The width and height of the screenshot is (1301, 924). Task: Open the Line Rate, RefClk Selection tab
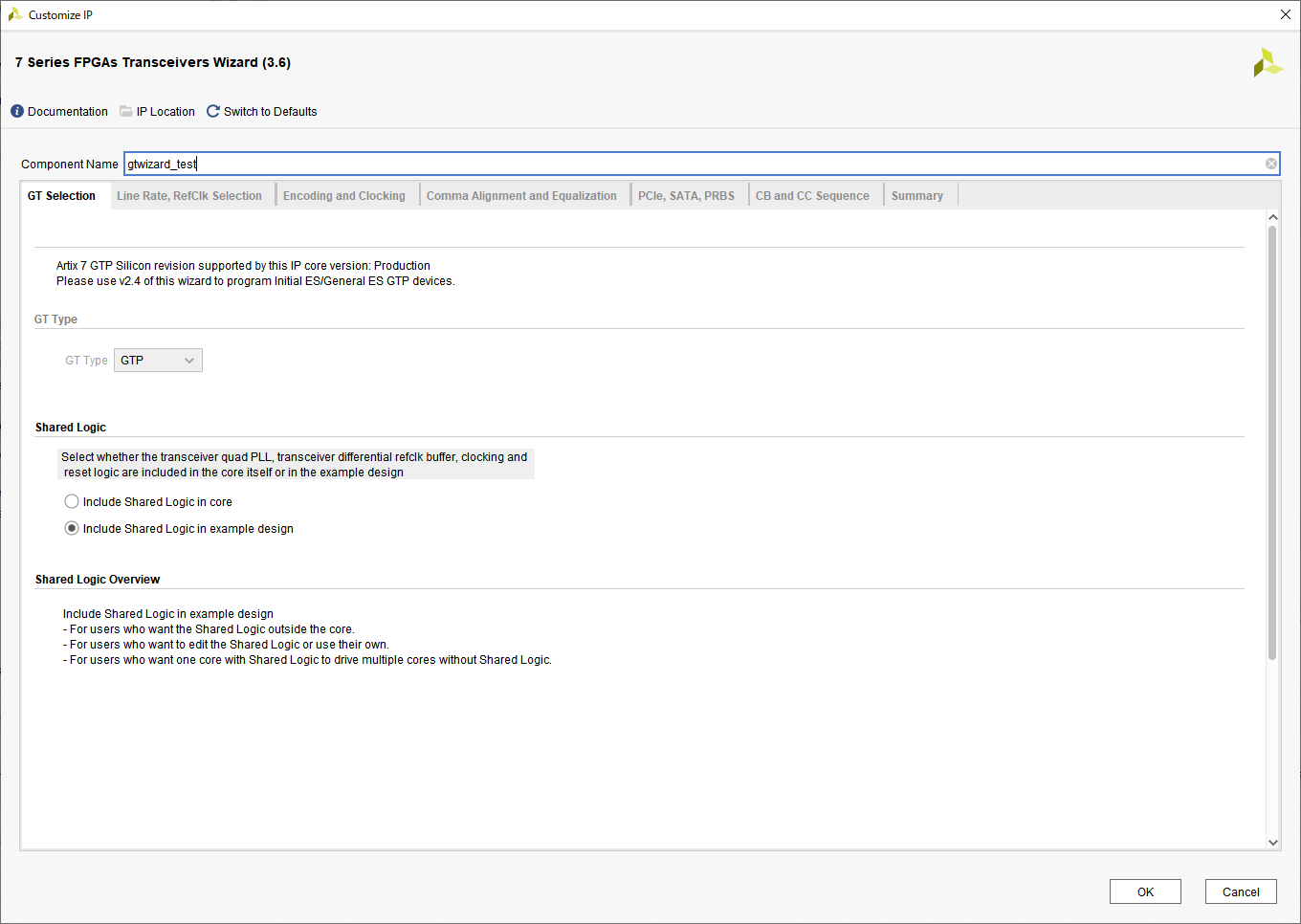189,196
